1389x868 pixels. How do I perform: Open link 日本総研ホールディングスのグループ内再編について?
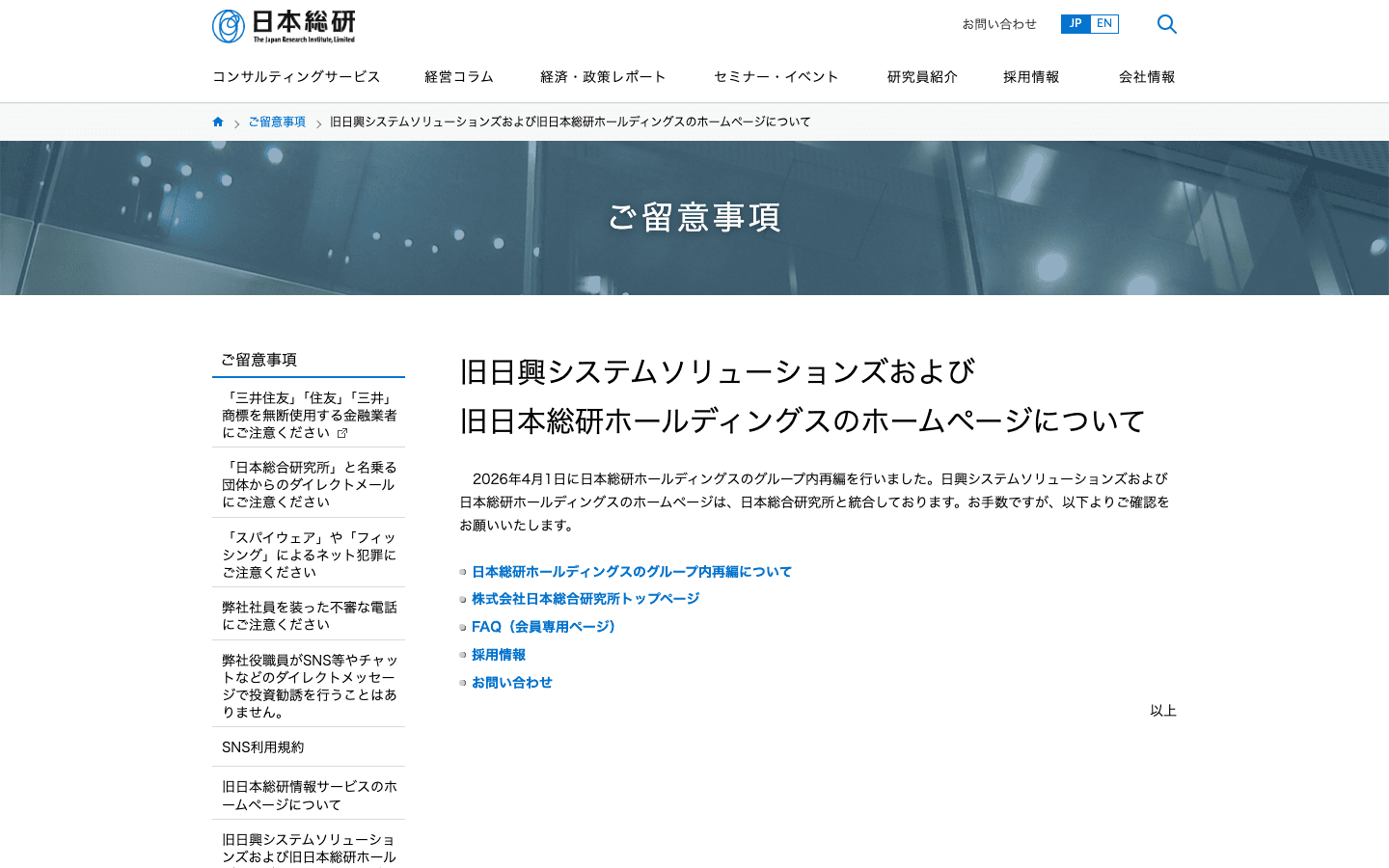click(x=632, y=572)
